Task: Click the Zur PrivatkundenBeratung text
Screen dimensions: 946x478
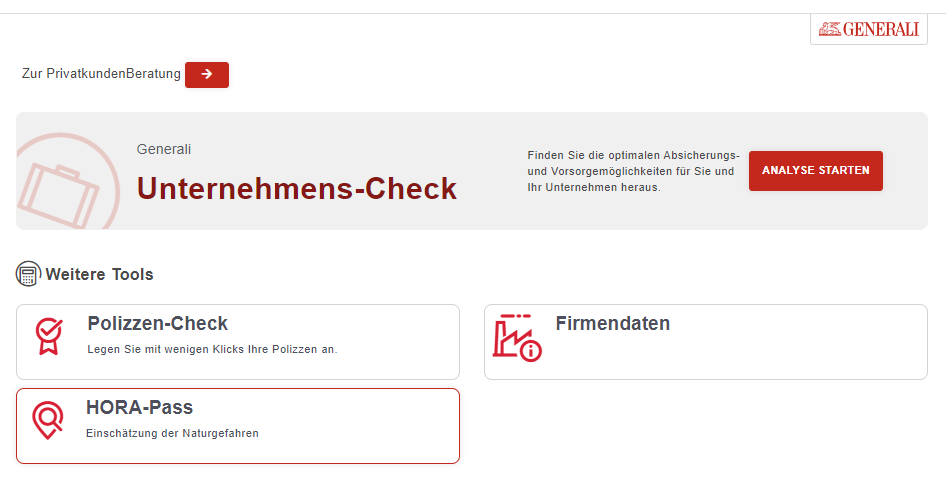Action: pos(101,74)
